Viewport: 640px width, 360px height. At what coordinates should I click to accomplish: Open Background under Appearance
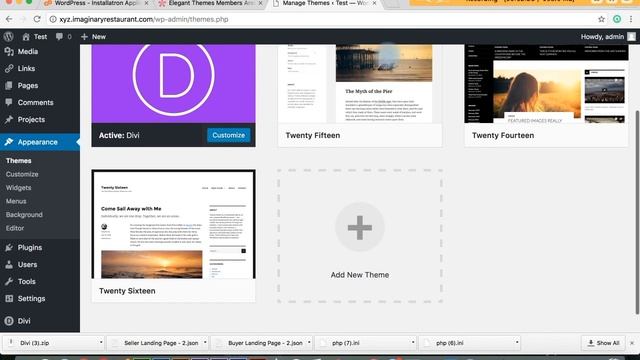coord(24,215)
